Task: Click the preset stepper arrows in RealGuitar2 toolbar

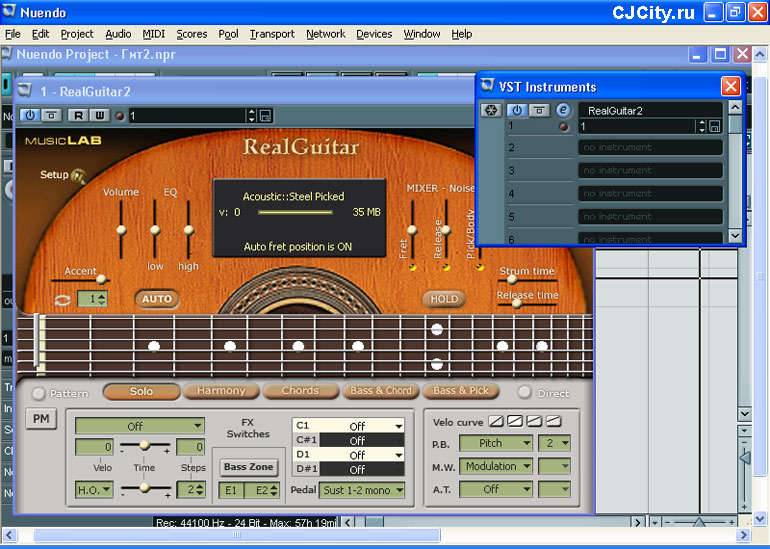Action: tap(251, 116)
